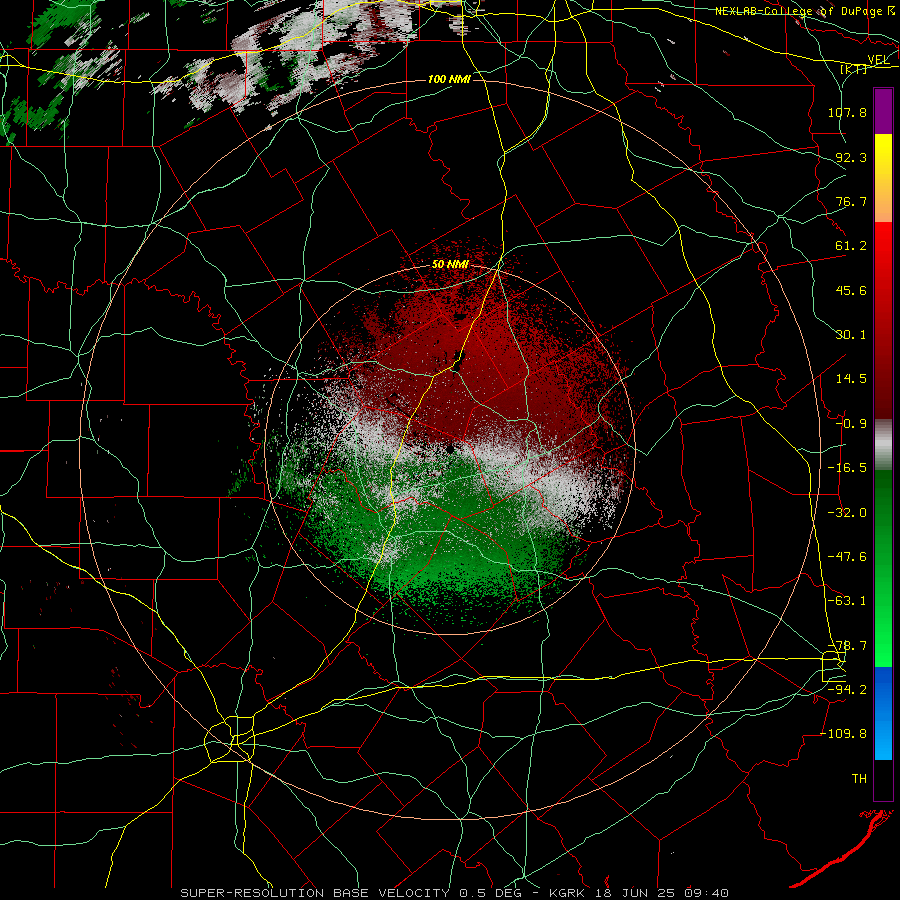Click the -94.2 value on velocity scale
900x900 pixels.
point(847,690)
